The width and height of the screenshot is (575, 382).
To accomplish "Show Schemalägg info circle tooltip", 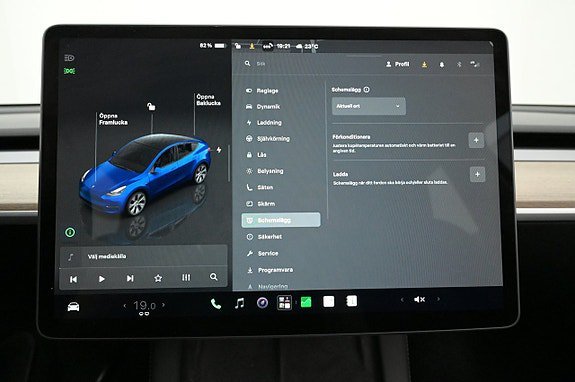I will [x=366, y=89].
